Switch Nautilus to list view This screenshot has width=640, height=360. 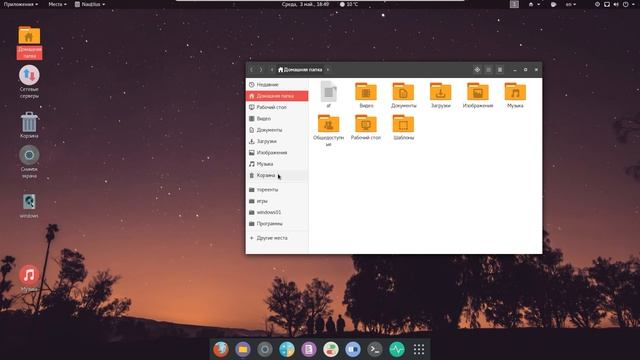(x=489, y=70)
